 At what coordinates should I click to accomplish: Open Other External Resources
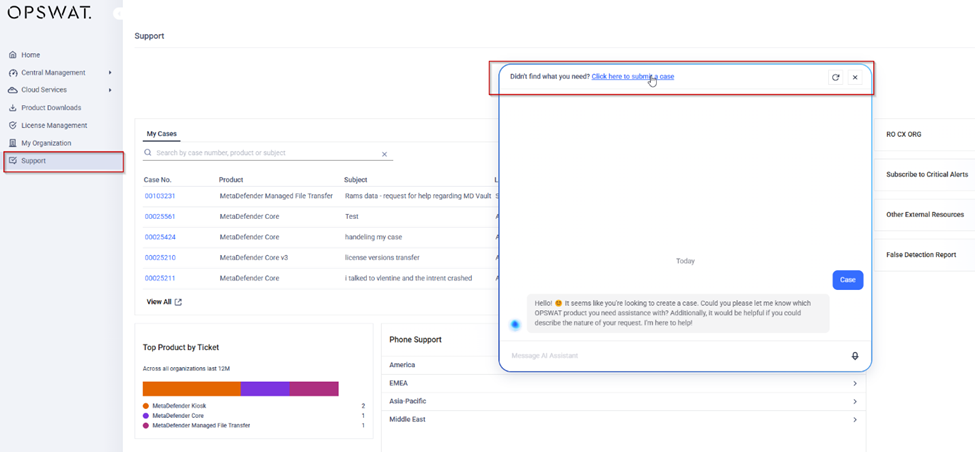(x=925, y=214)
